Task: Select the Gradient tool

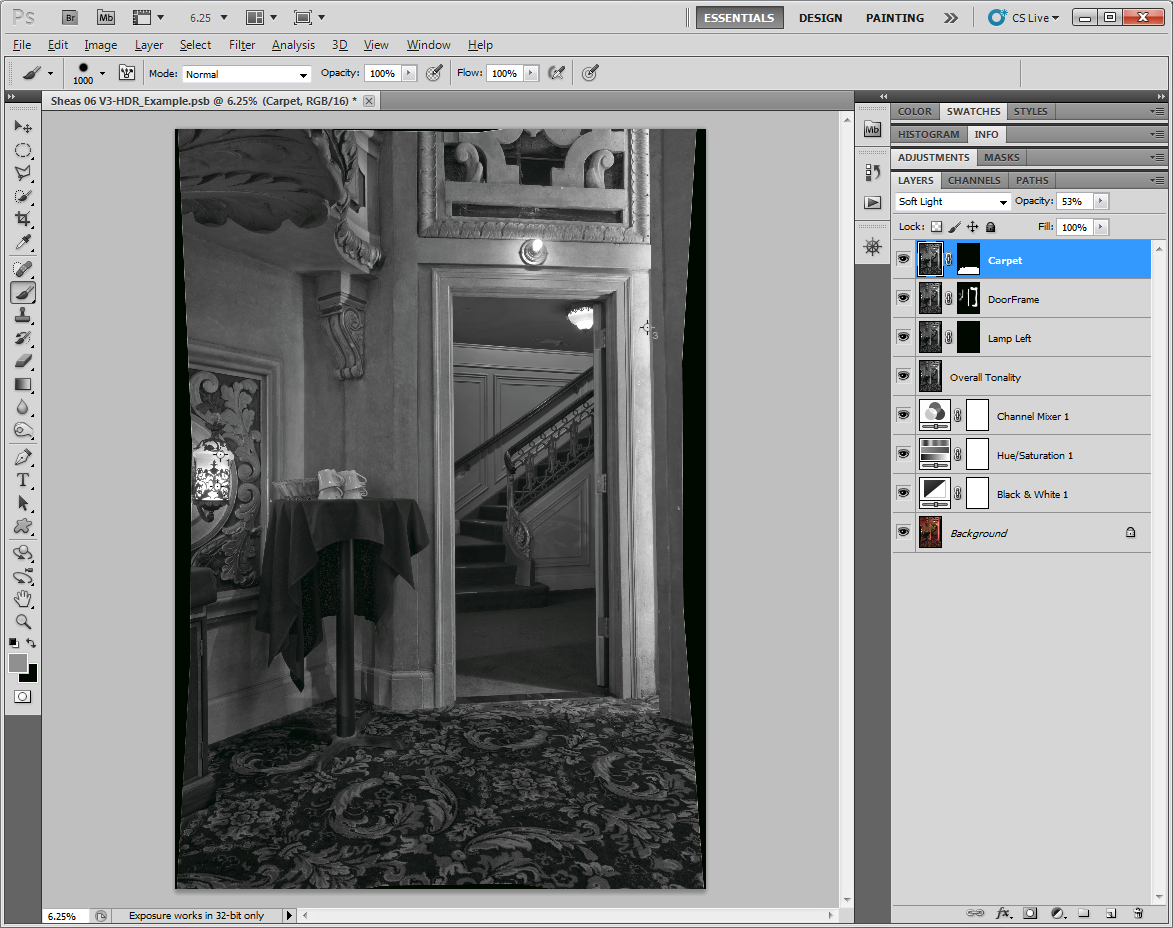Action: pos(23,385)
